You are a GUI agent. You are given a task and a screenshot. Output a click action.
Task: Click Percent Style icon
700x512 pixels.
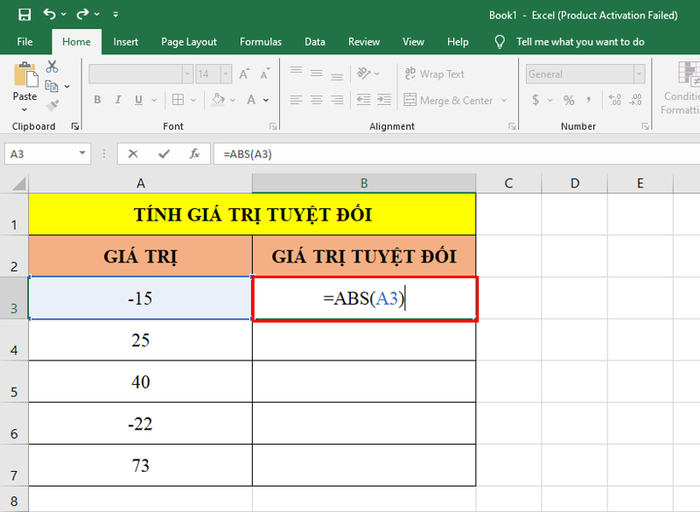(x=569, y=100)
